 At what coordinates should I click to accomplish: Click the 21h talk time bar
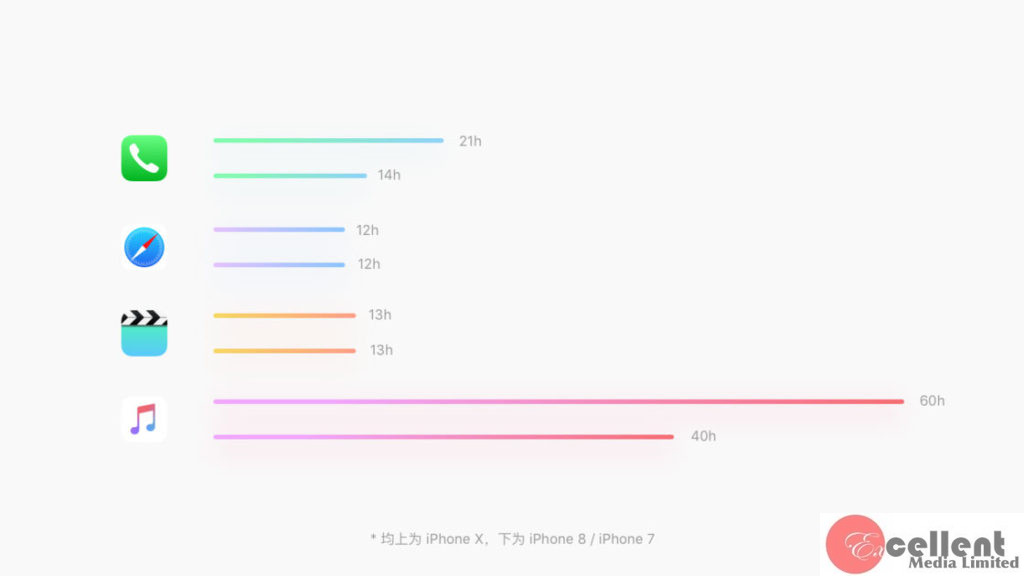pos(328,141)
